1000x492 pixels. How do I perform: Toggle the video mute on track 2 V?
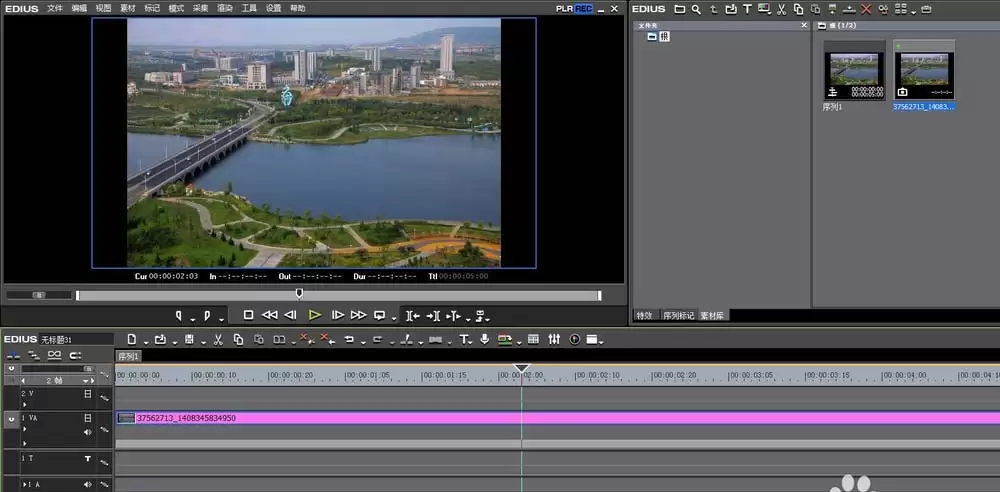coord(88,394)
